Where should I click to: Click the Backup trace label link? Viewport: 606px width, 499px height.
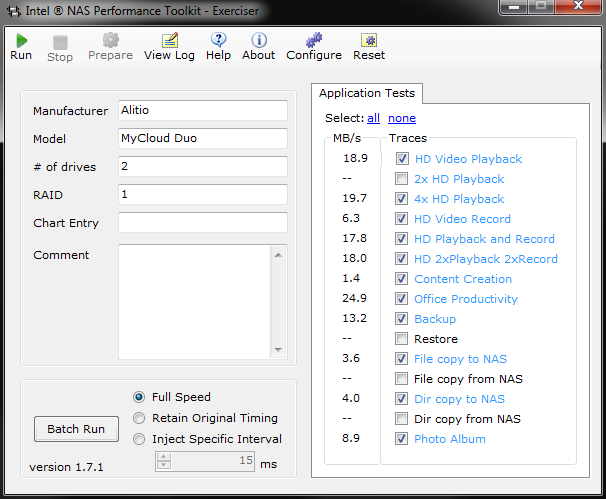click(435, 319)
